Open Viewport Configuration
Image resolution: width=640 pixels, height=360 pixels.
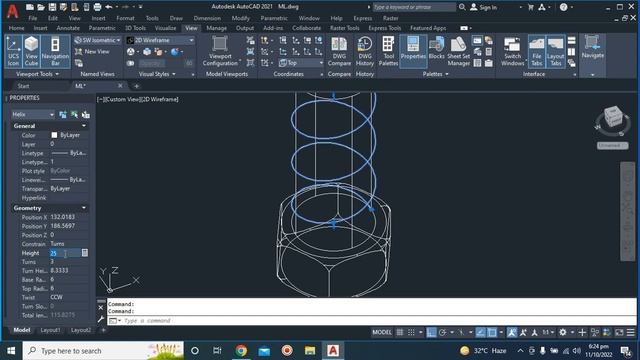pos(220,51)
